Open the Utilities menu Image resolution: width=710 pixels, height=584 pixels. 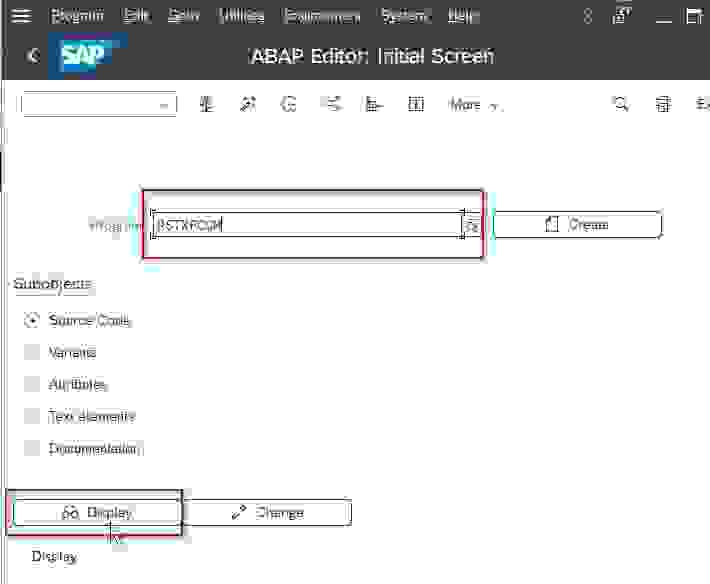point(241,16)
